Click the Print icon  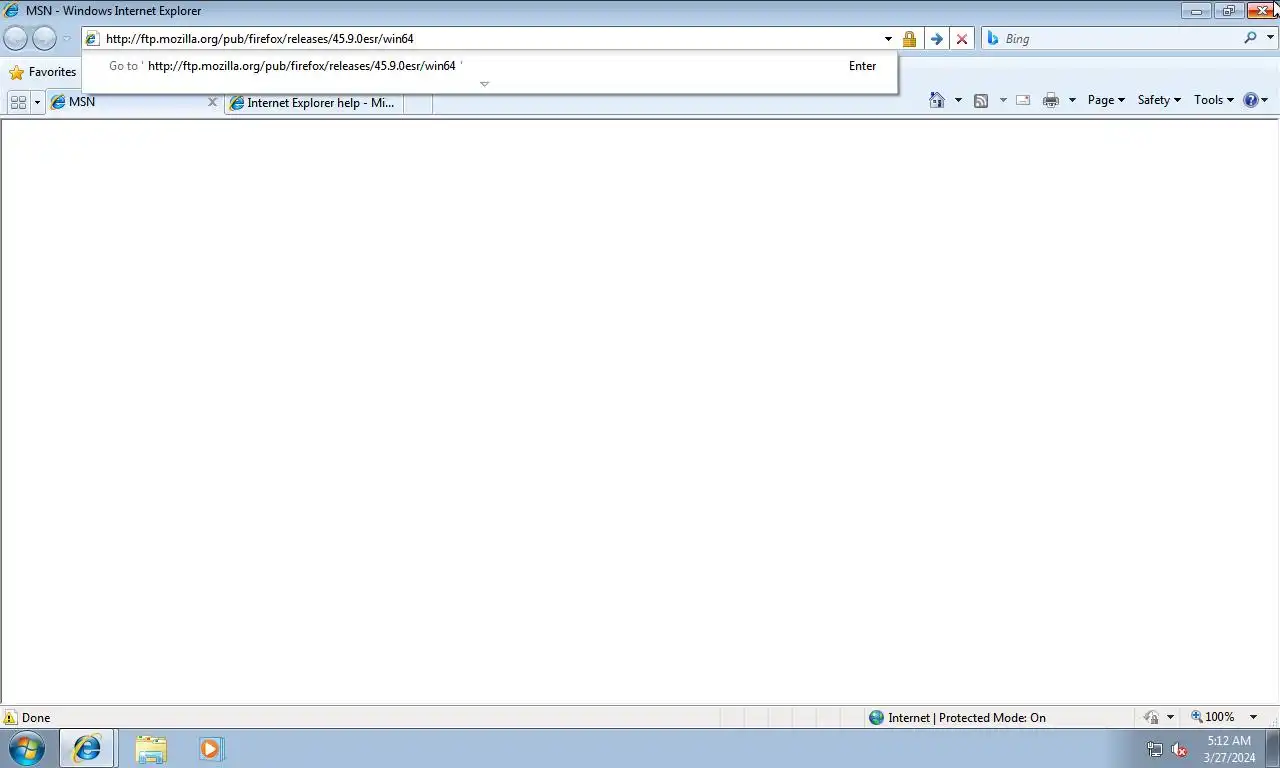tap(1051, 100)
